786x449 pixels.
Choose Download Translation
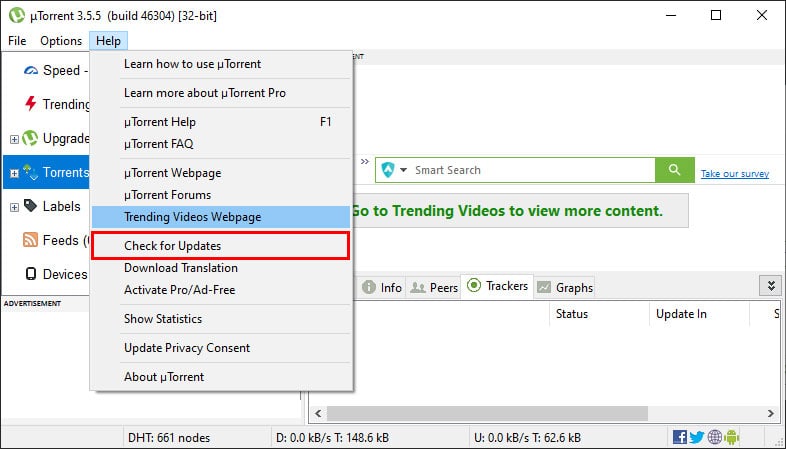[221, 268]
